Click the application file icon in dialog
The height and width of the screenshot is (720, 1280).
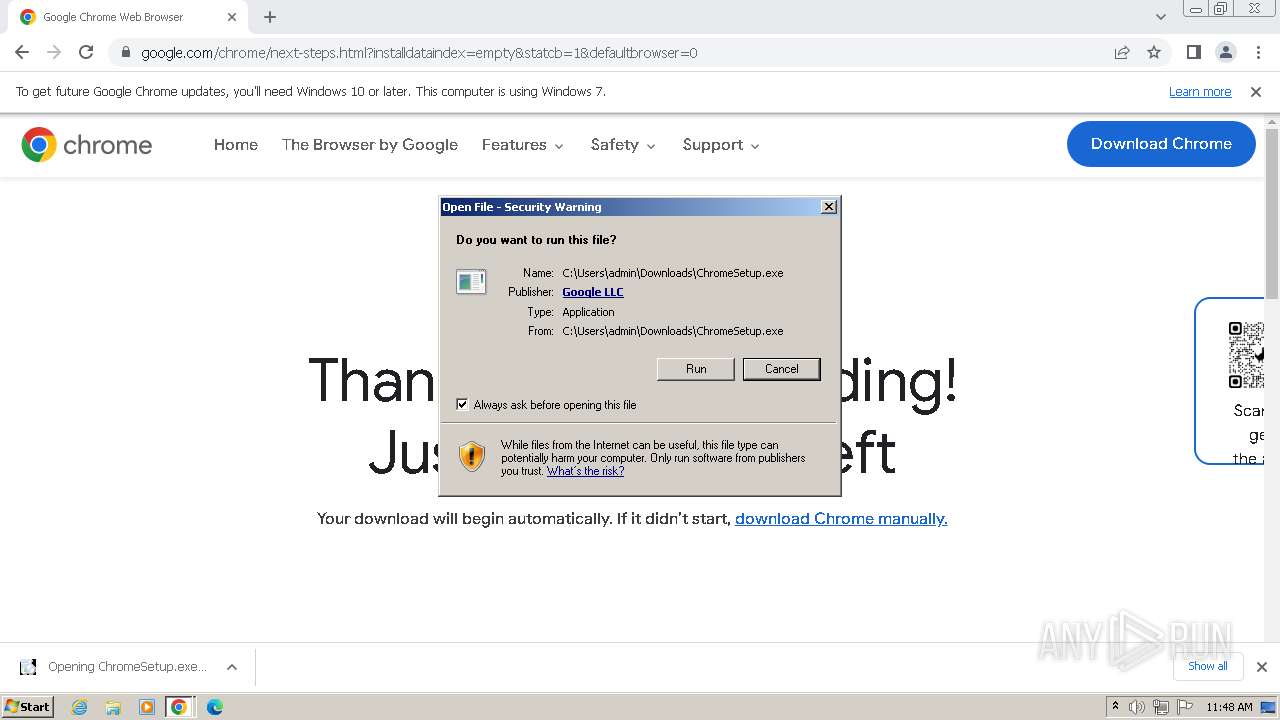pos(471,282)
